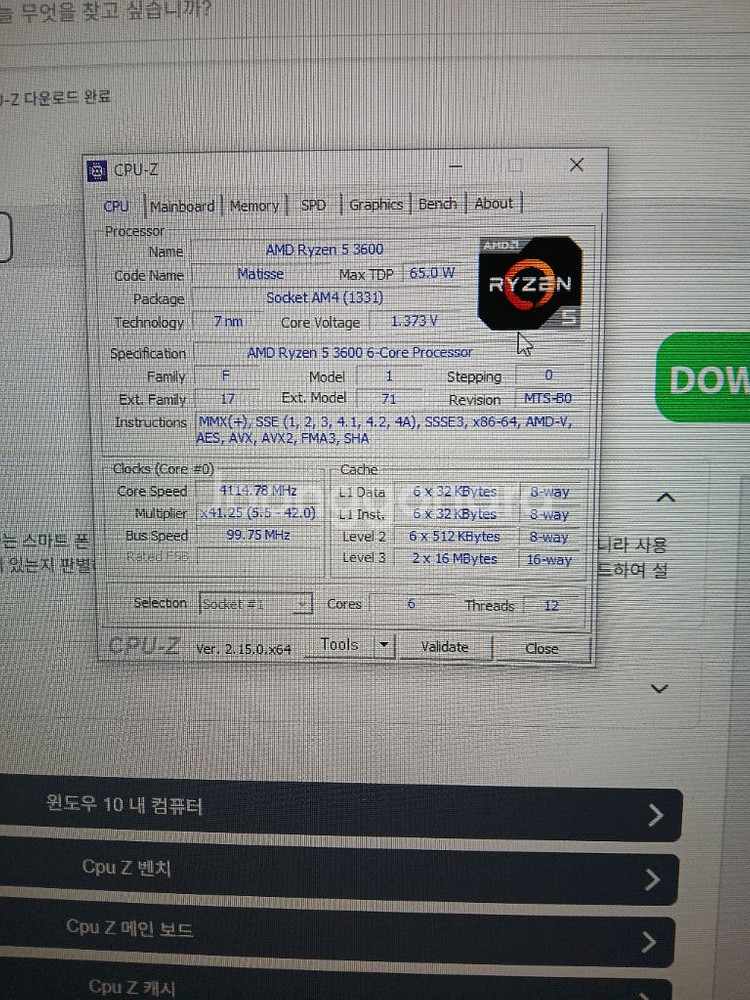Click the MTS-B0 revision value
The width and height of the screenshot is (750, 1000).
coord(548,399)
